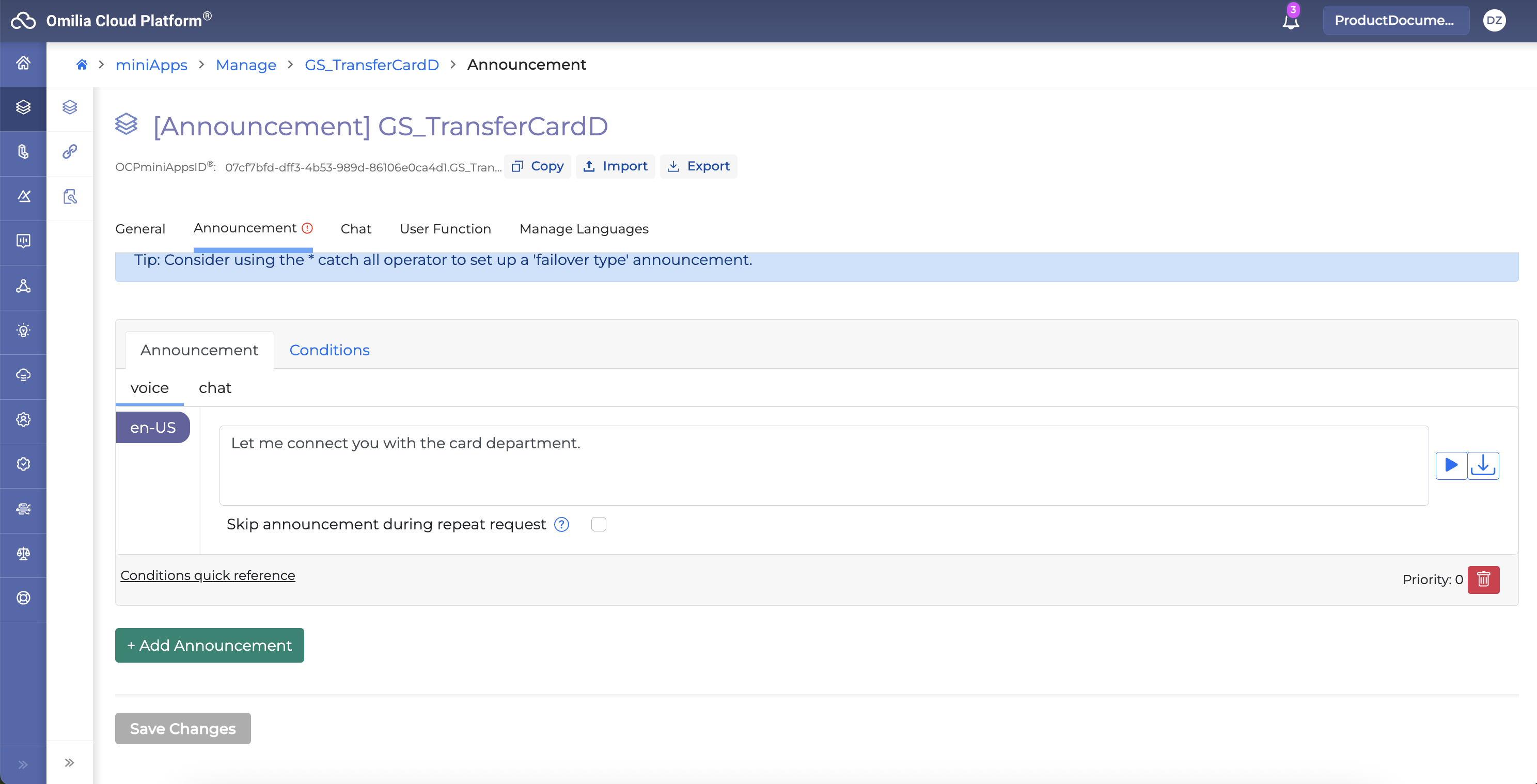The height and width of the screenshot is (784, 1537).
Task: Open the ProductDocume... organization dropdown
Action: (1395, 20)
